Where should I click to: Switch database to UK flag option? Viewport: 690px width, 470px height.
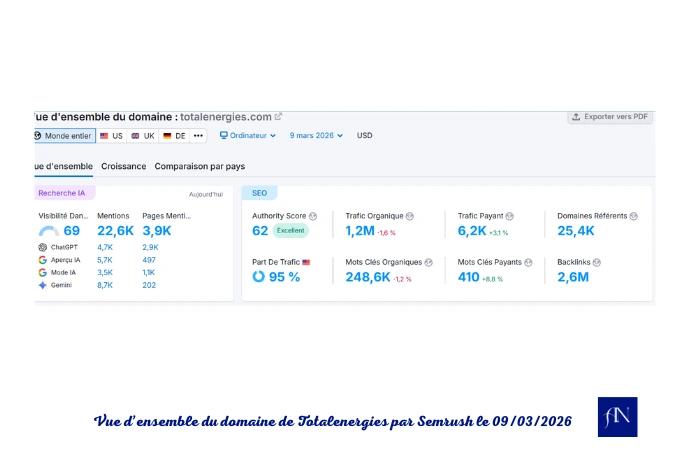point(143,136)
